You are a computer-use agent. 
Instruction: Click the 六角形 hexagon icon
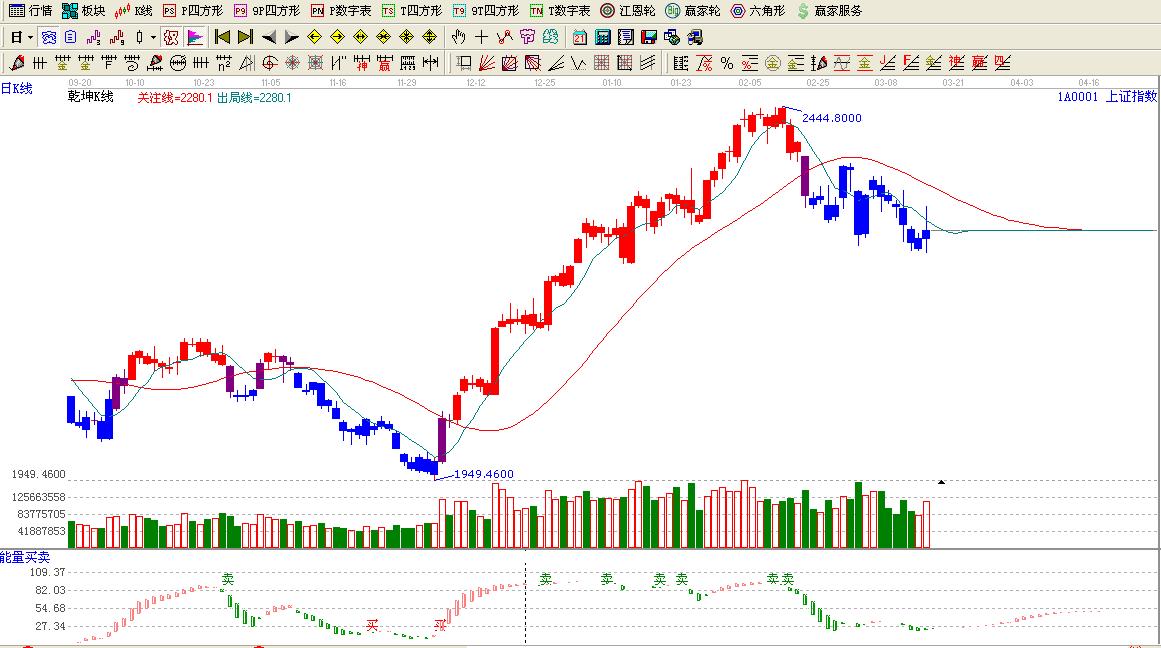(758, 11)
